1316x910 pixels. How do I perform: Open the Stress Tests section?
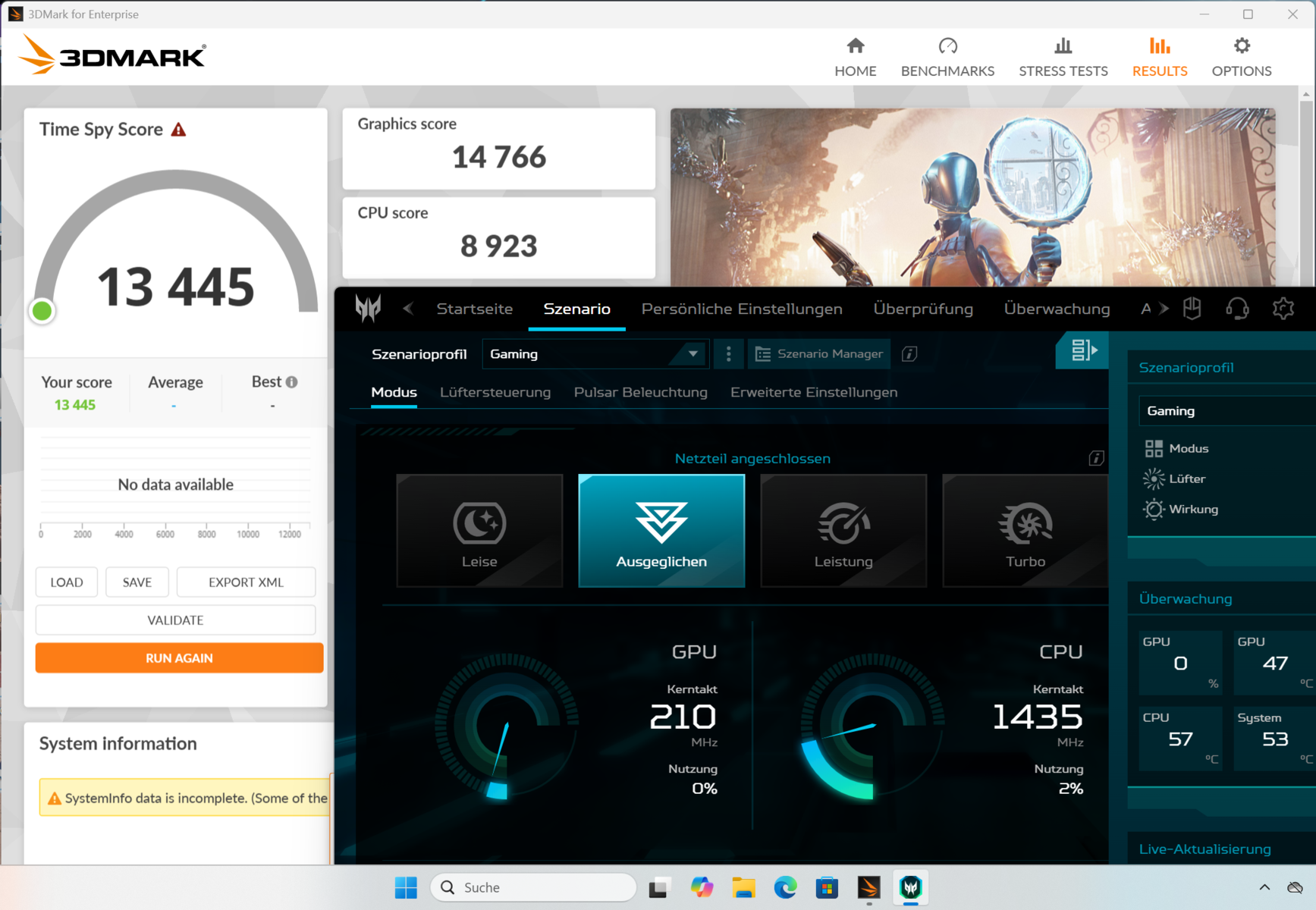pos(1063,57)
